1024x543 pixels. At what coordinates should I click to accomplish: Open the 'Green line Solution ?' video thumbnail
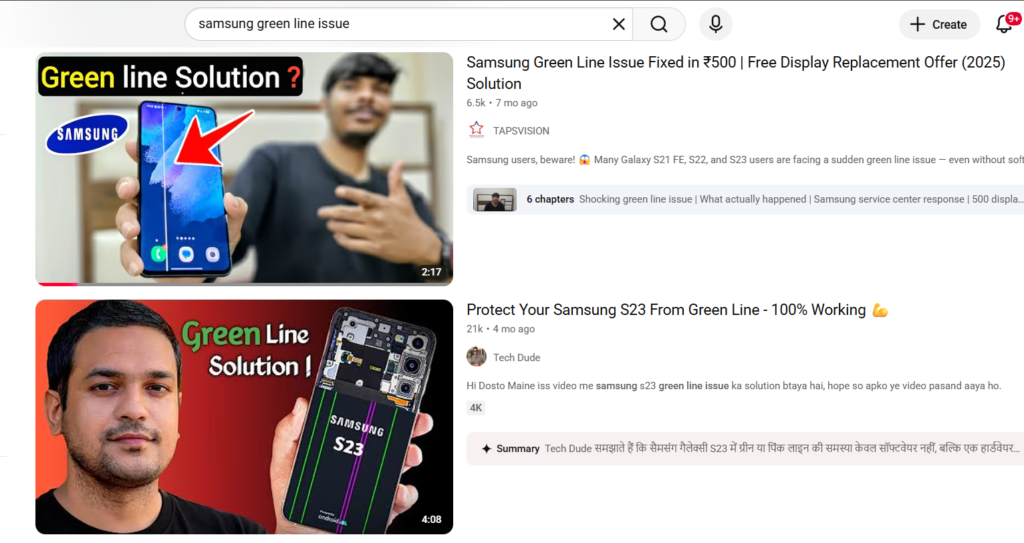click(244, 169)
